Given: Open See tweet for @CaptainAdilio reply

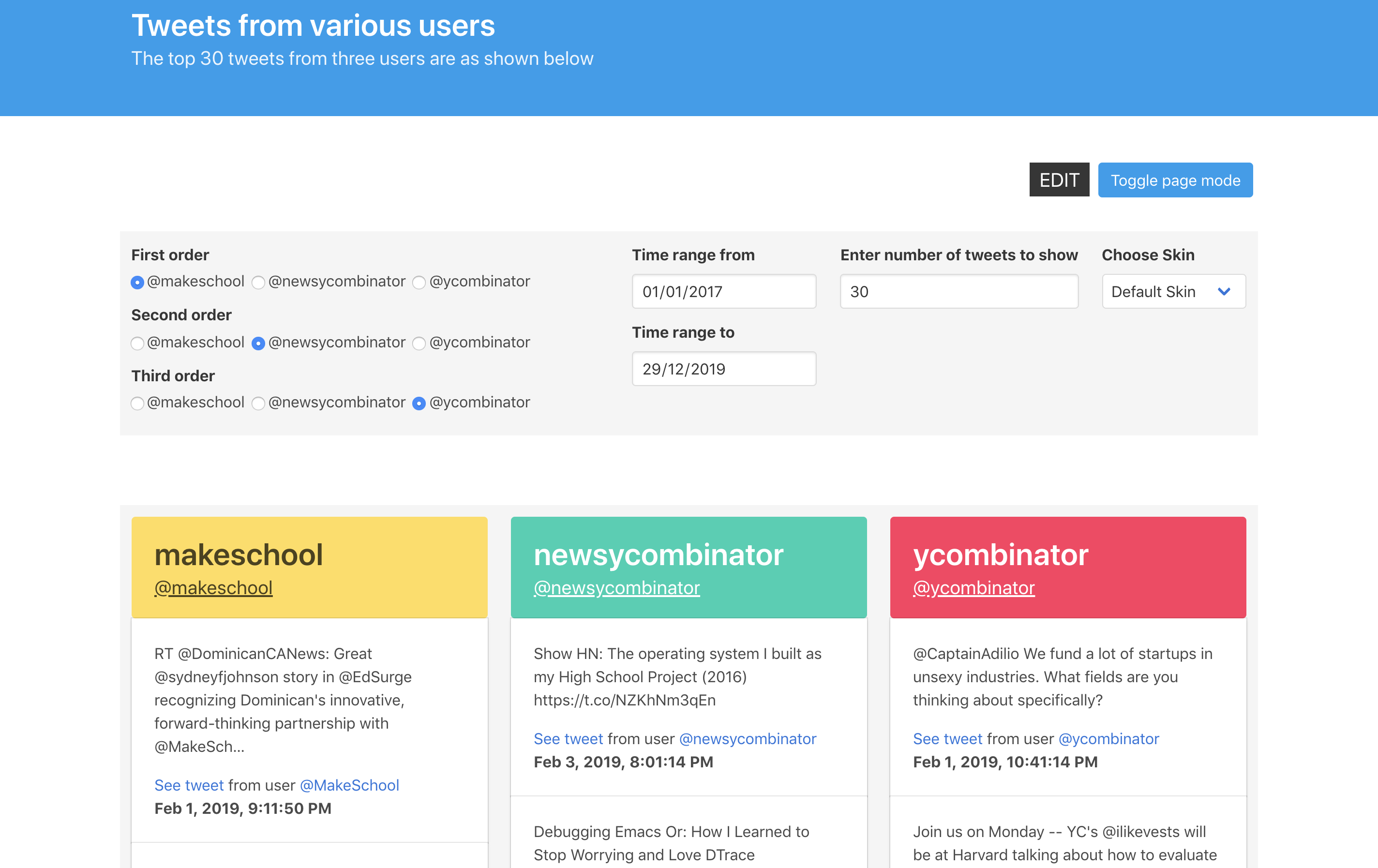Looking at the screenshot, I should (947, 739).
